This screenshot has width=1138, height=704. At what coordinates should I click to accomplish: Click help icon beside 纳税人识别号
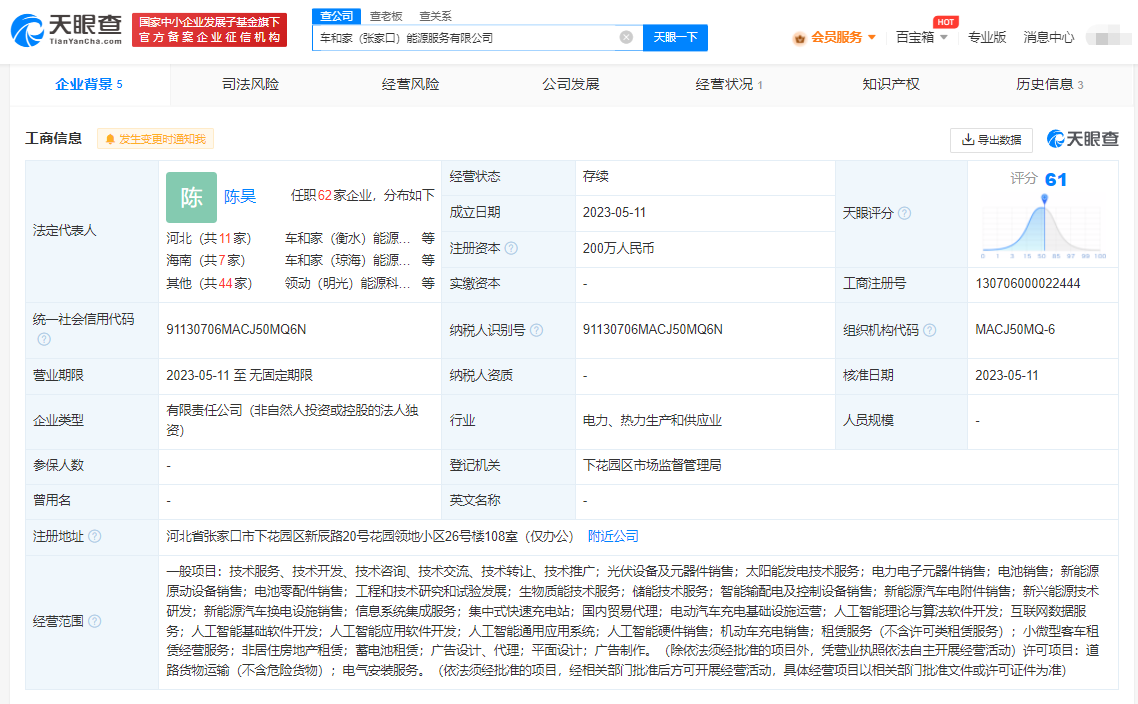(536, 330)
